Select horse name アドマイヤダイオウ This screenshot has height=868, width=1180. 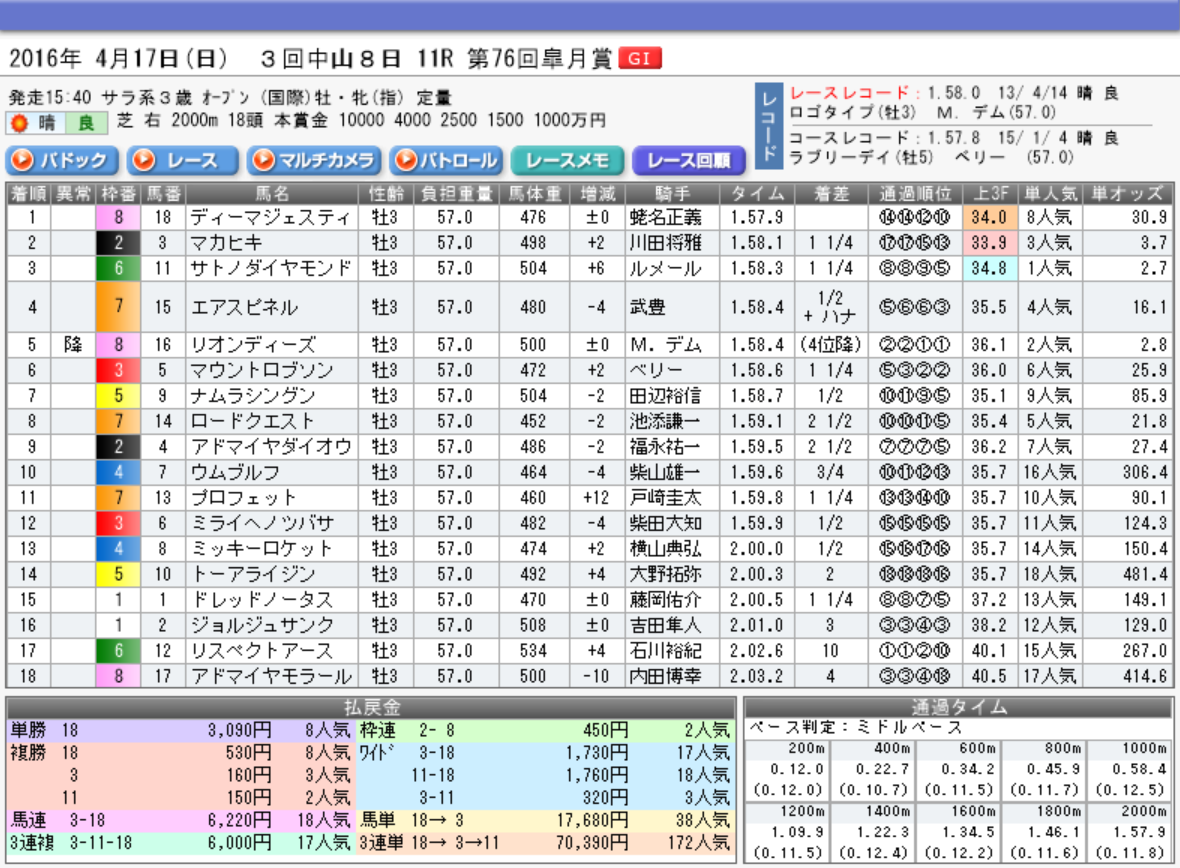[271, 447]
